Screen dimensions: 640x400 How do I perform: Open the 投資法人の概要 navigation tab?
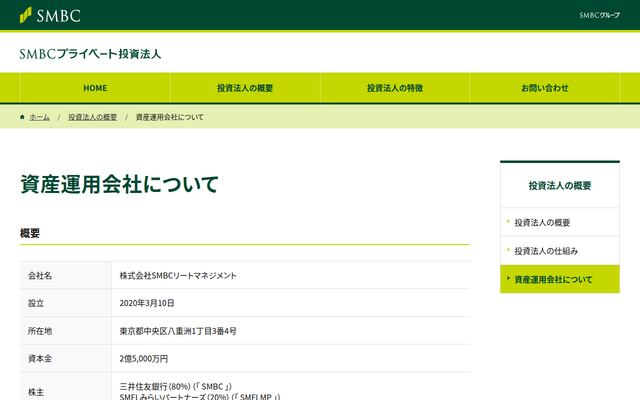(245, 88)
